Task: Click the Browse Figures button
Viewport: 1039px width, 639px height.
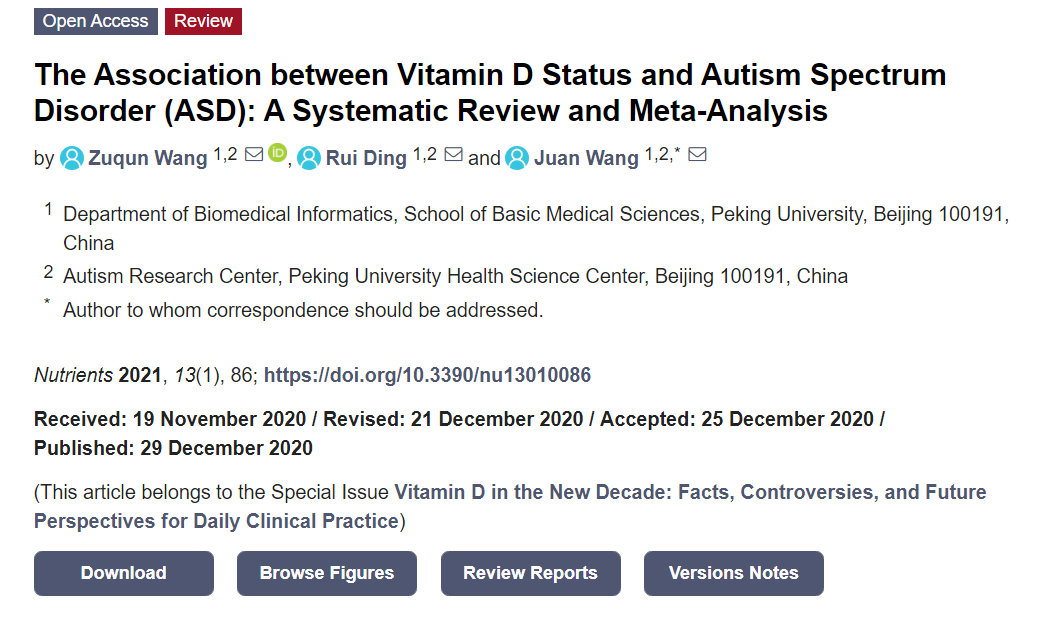Action: [x=327, y=573]
